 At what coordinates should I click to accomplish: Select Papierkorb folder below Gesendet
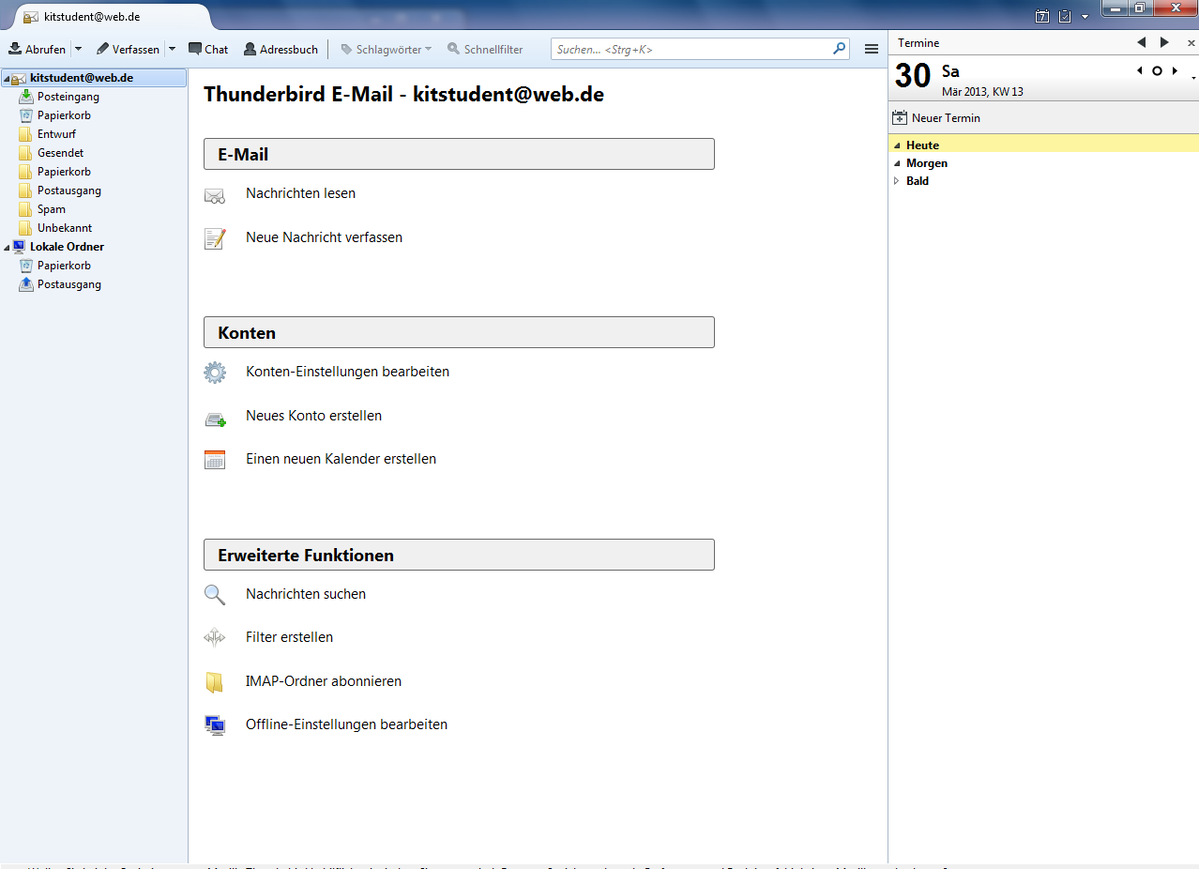coord(64,171)
